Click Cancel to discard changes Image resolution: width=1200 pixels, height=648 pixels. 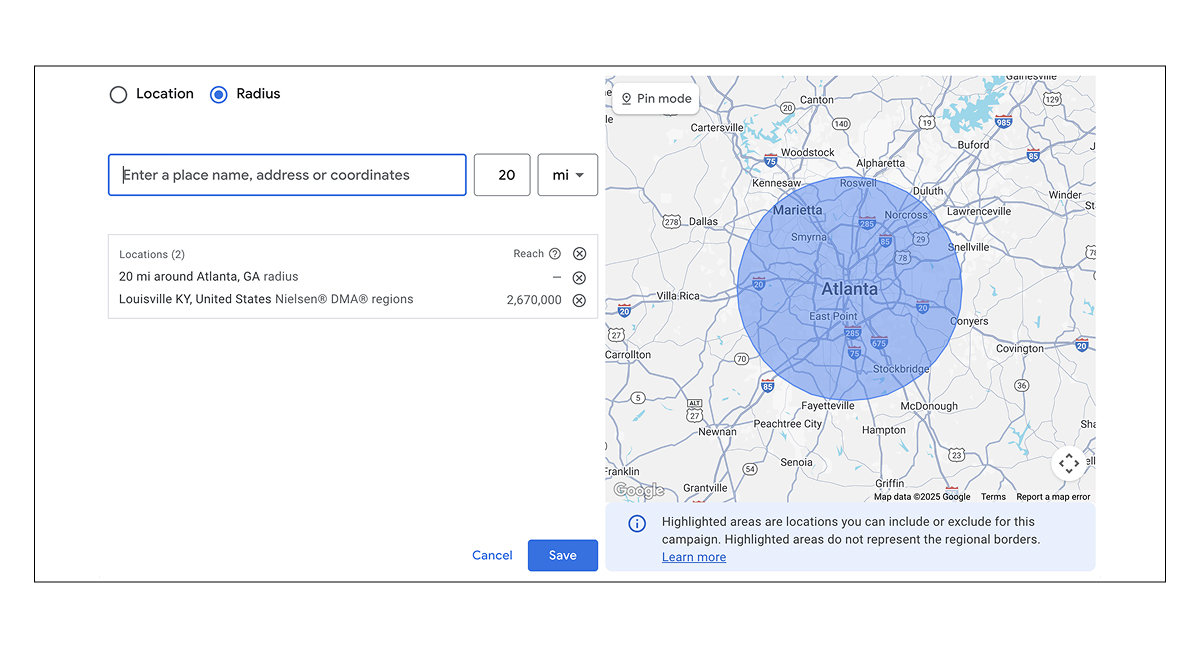point(492,556)
